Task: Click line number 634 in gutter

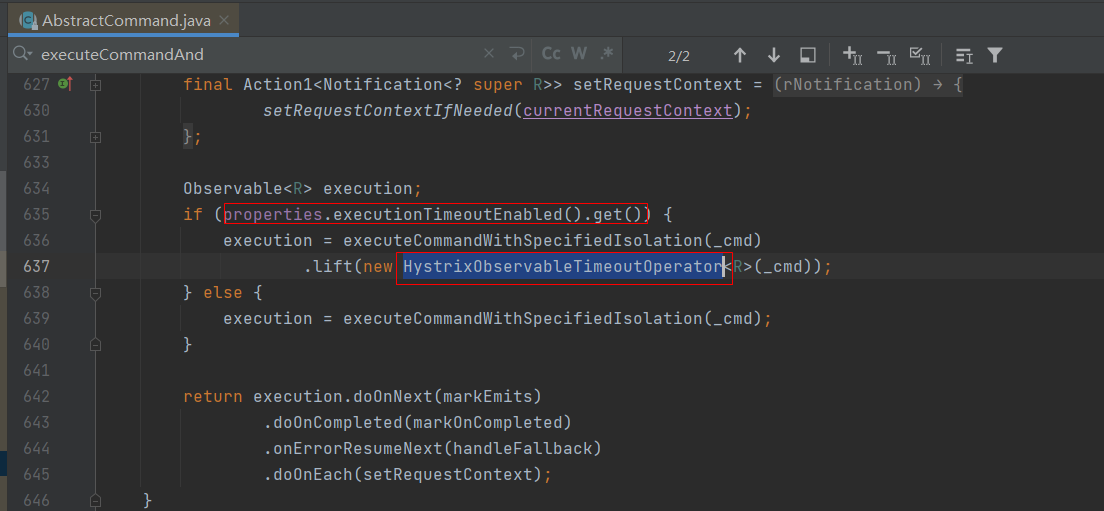Action: 35,189
